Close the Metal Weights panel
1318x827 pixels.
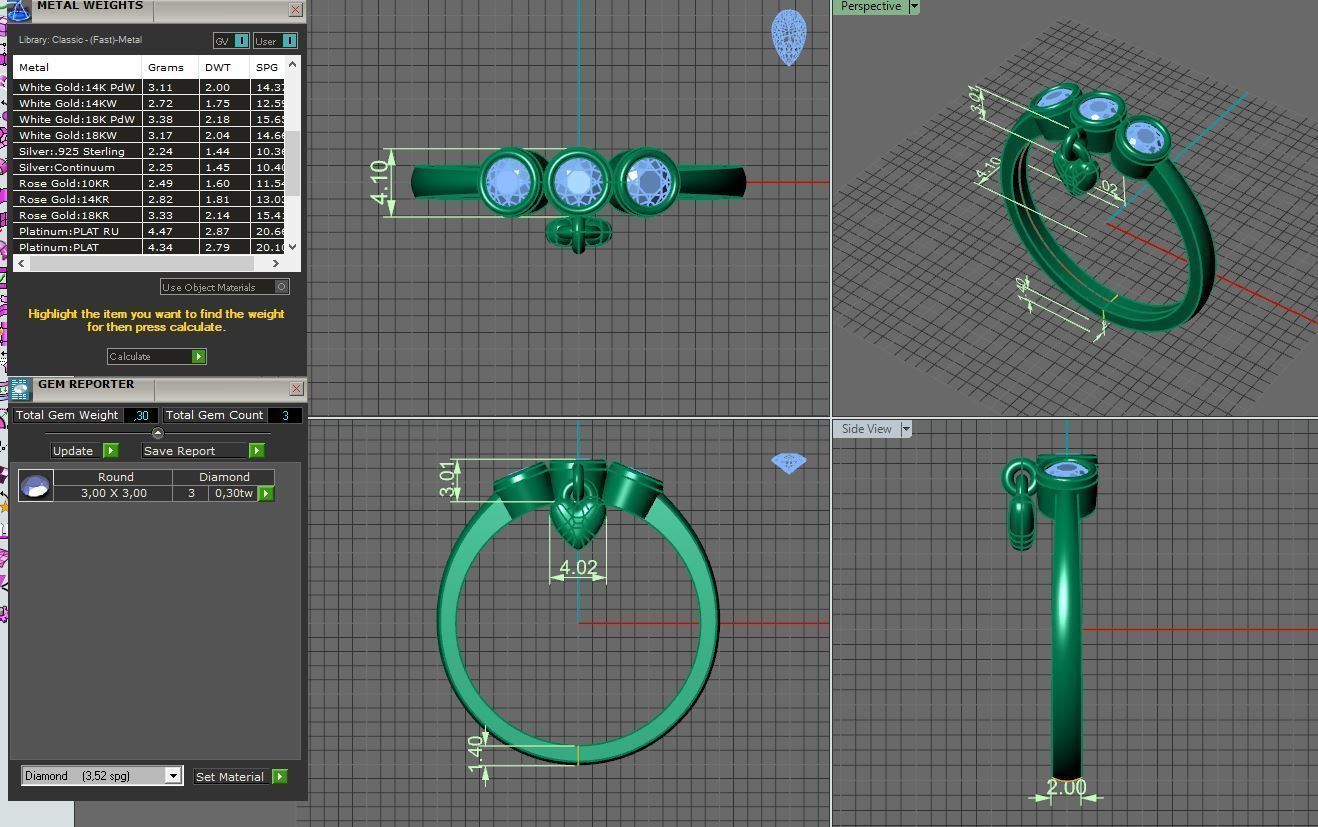tap(296, 9)
